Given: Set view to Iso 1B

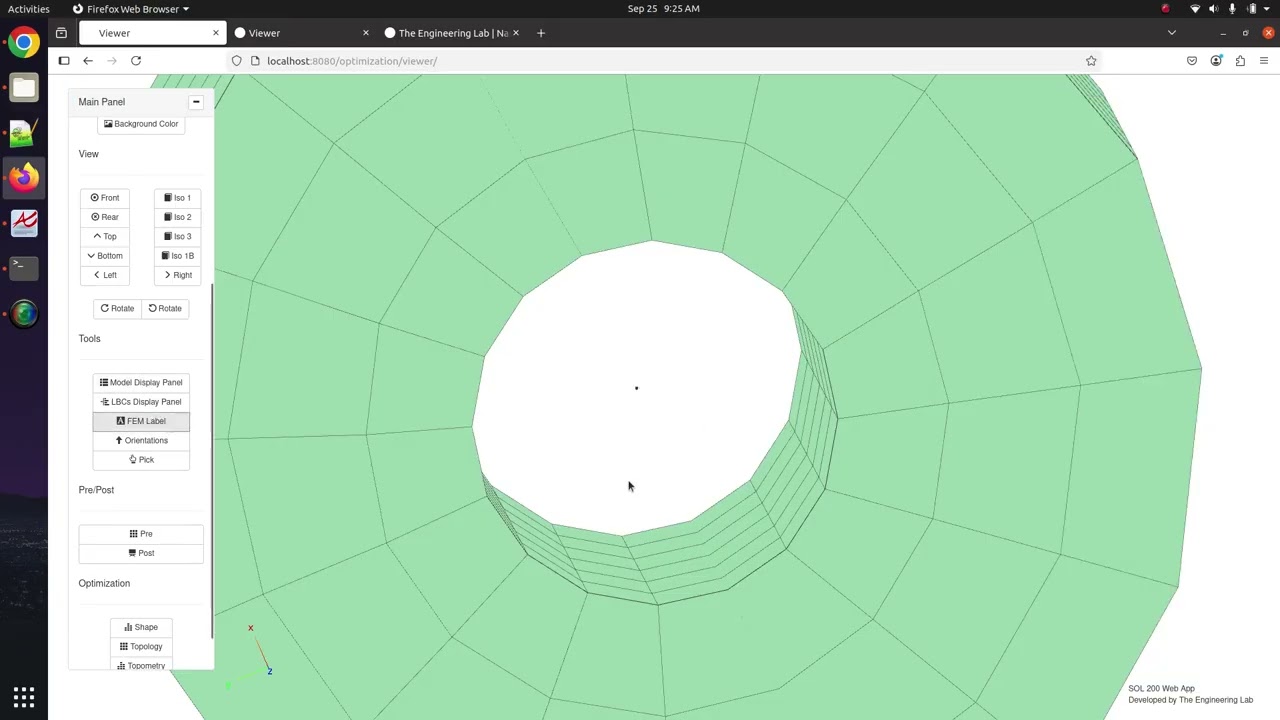Looking at the screenshot, I should pyautogui.click(x=178, y=256).
